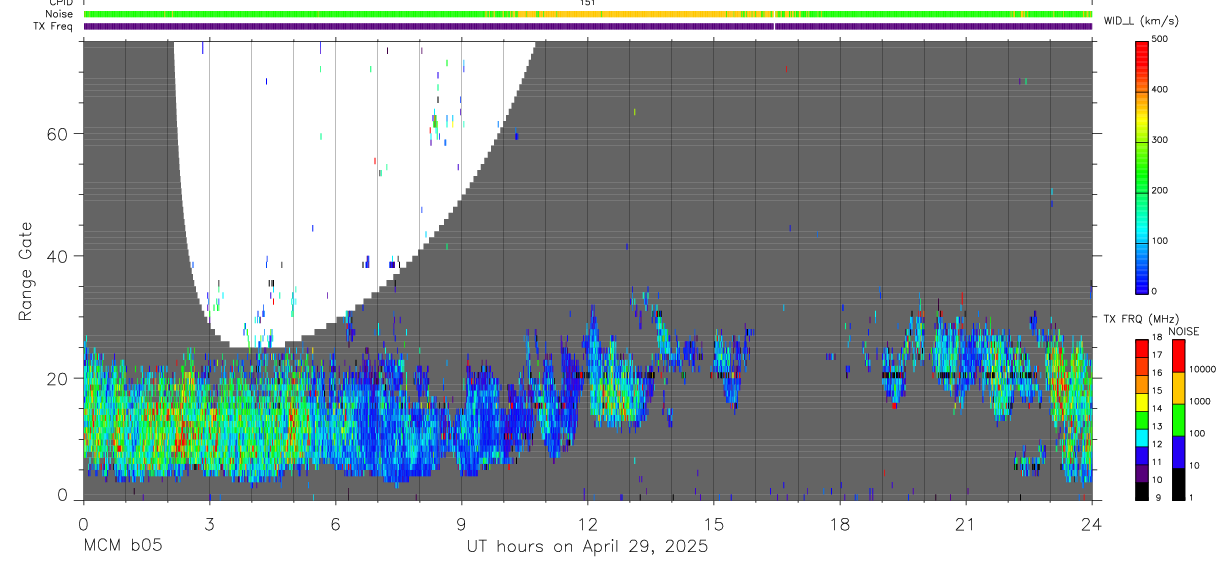
Task: Select the 18 label on TX FRQ legend
Action: pyautogui.click(x=1158, y=337)
